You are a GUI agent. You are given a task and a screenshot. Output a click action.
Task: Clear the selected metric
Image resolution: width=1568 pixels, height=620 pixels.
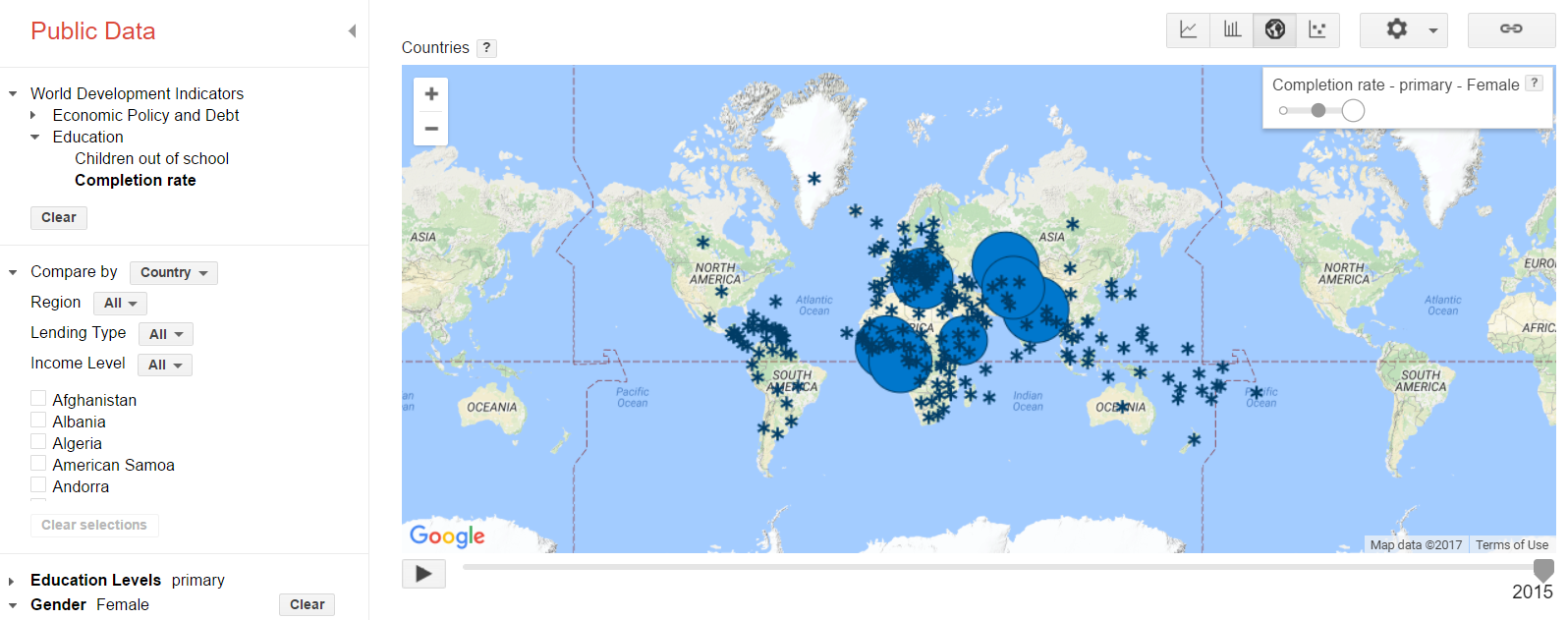coord(59,217)
